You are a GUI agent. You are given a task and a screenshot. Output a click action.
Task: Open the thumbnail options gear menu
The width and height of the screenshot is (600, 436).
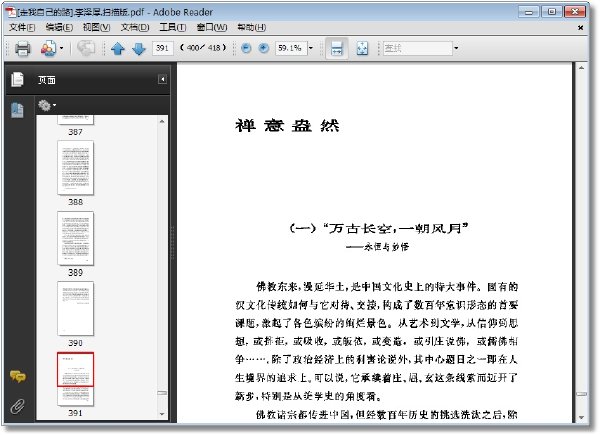[47, 105]
